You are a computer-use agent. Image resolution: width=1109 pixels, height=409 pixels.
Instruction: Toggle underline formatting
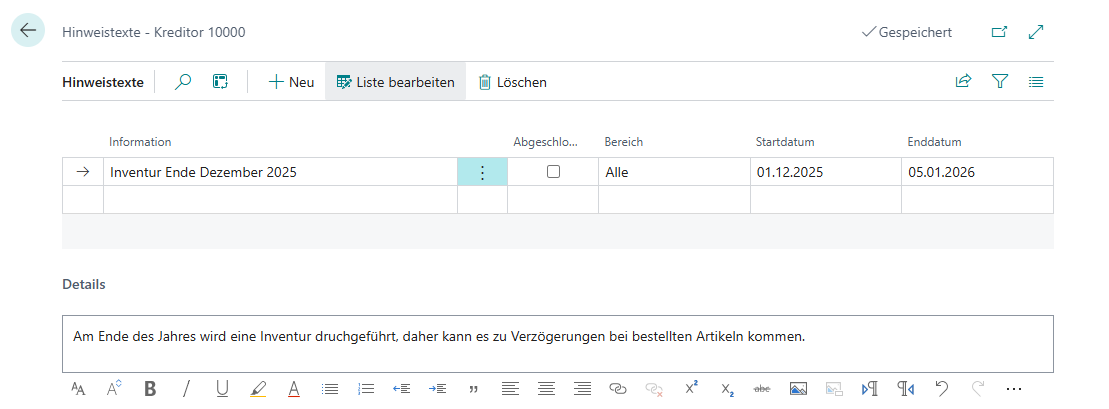(222, 388)
